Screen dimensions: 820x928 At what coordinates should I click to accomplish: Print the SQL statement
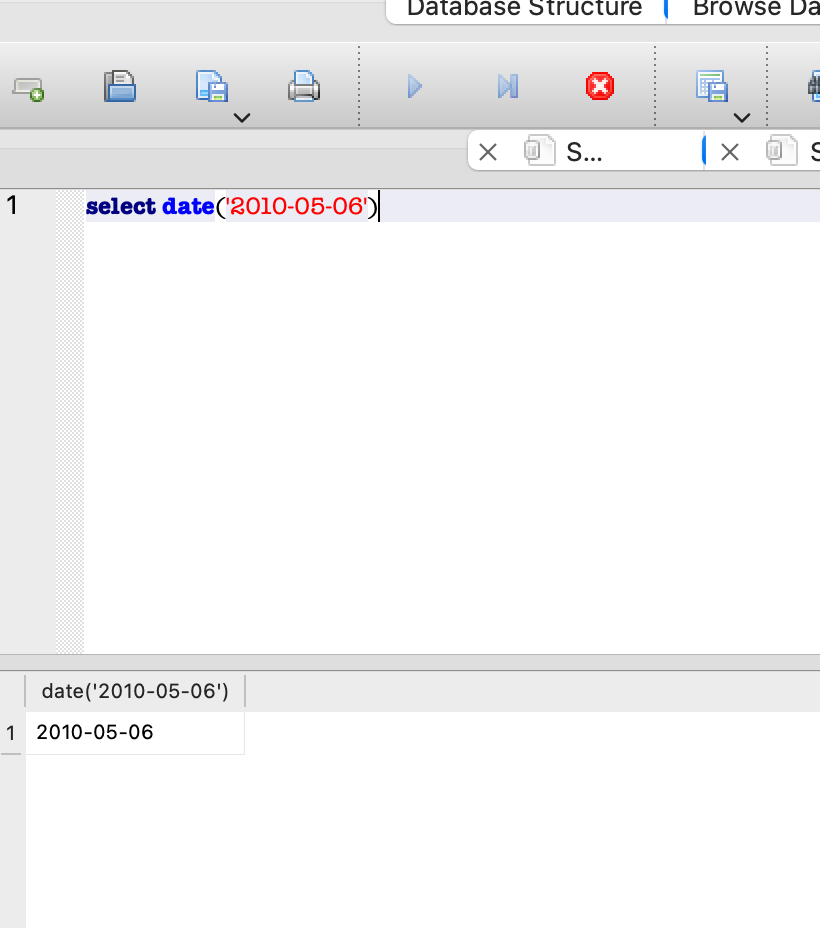303,87
